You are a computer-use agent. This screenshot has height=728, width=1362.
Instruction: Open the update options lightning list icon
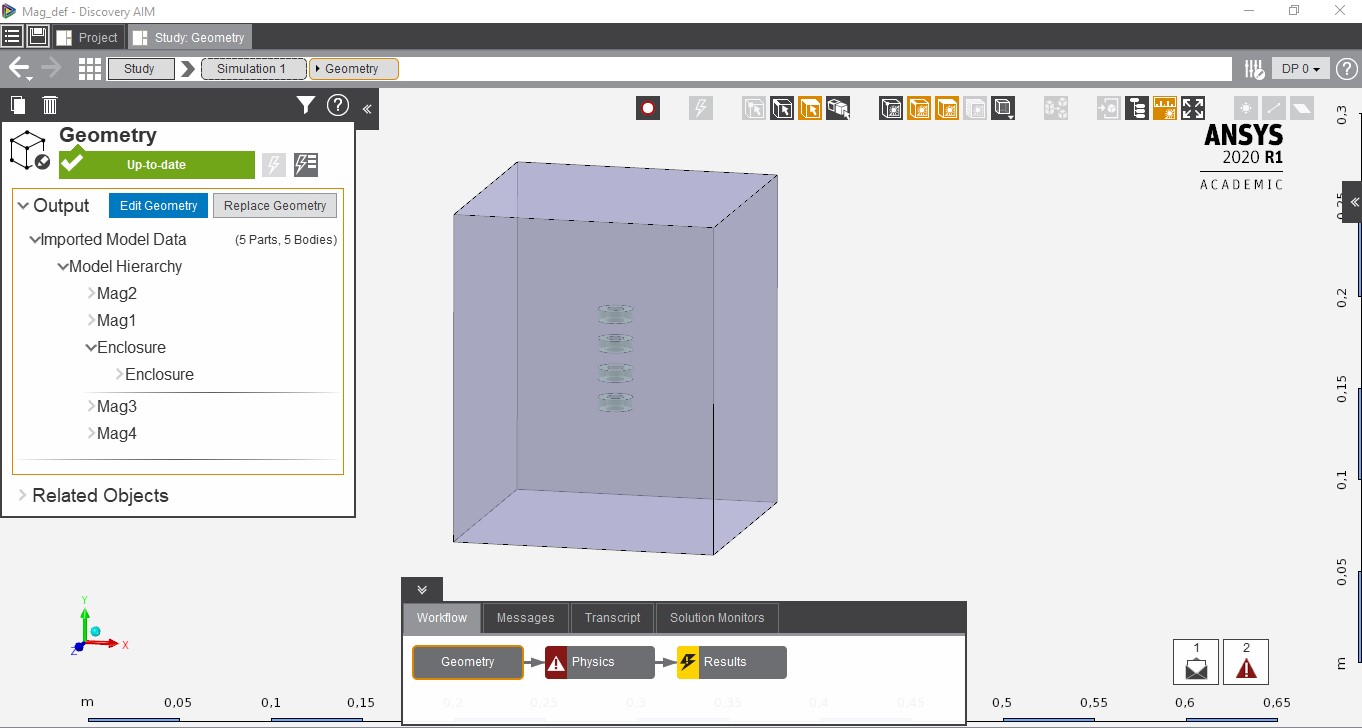point(306,165)
